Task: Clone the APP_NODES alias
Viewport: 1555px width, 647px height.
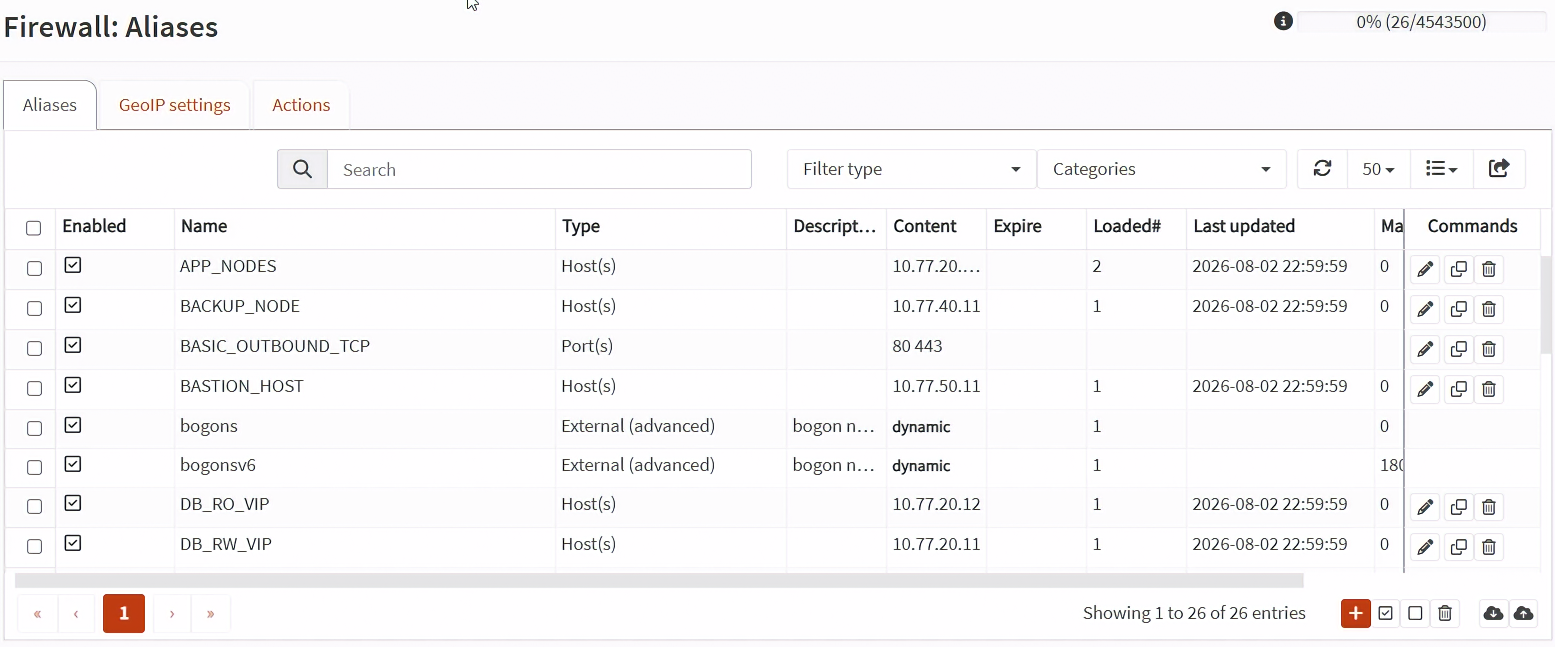Action: tap(1458, 269)
